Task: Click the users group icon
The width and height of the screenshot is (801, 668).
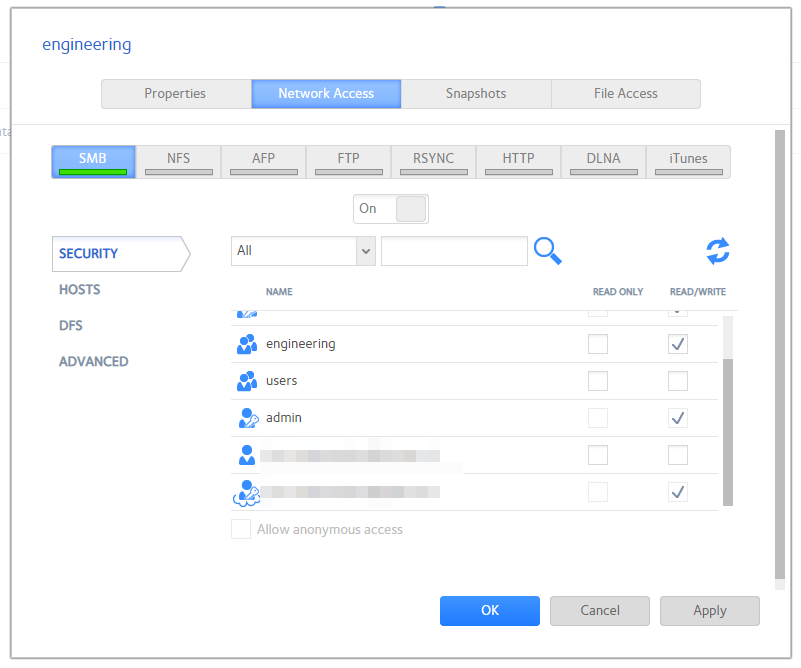Action: (x=246, y=381)
